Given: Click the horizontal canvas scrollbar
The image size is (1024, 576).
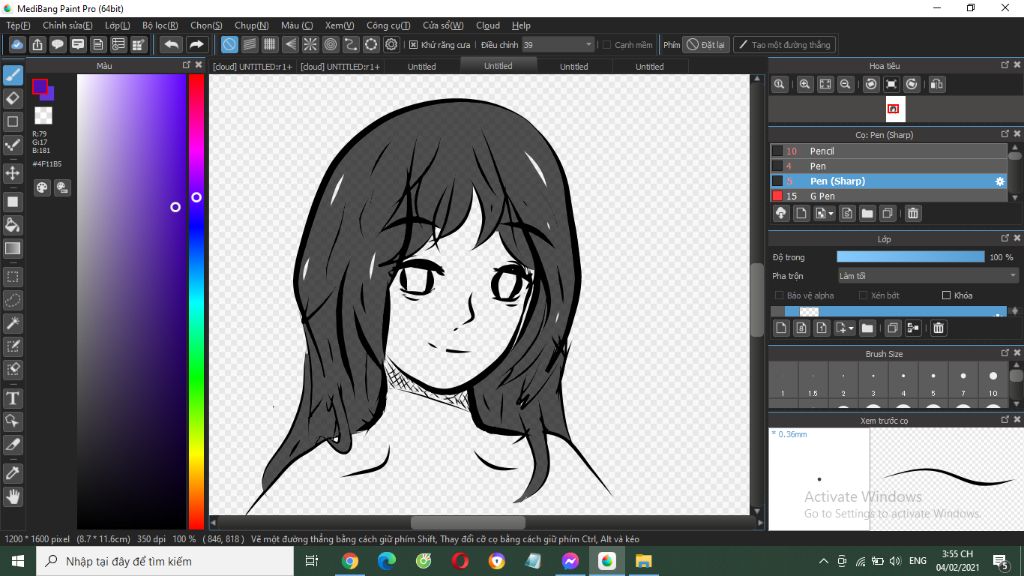Looking at the screenshot, I should [x=468, y=522].
